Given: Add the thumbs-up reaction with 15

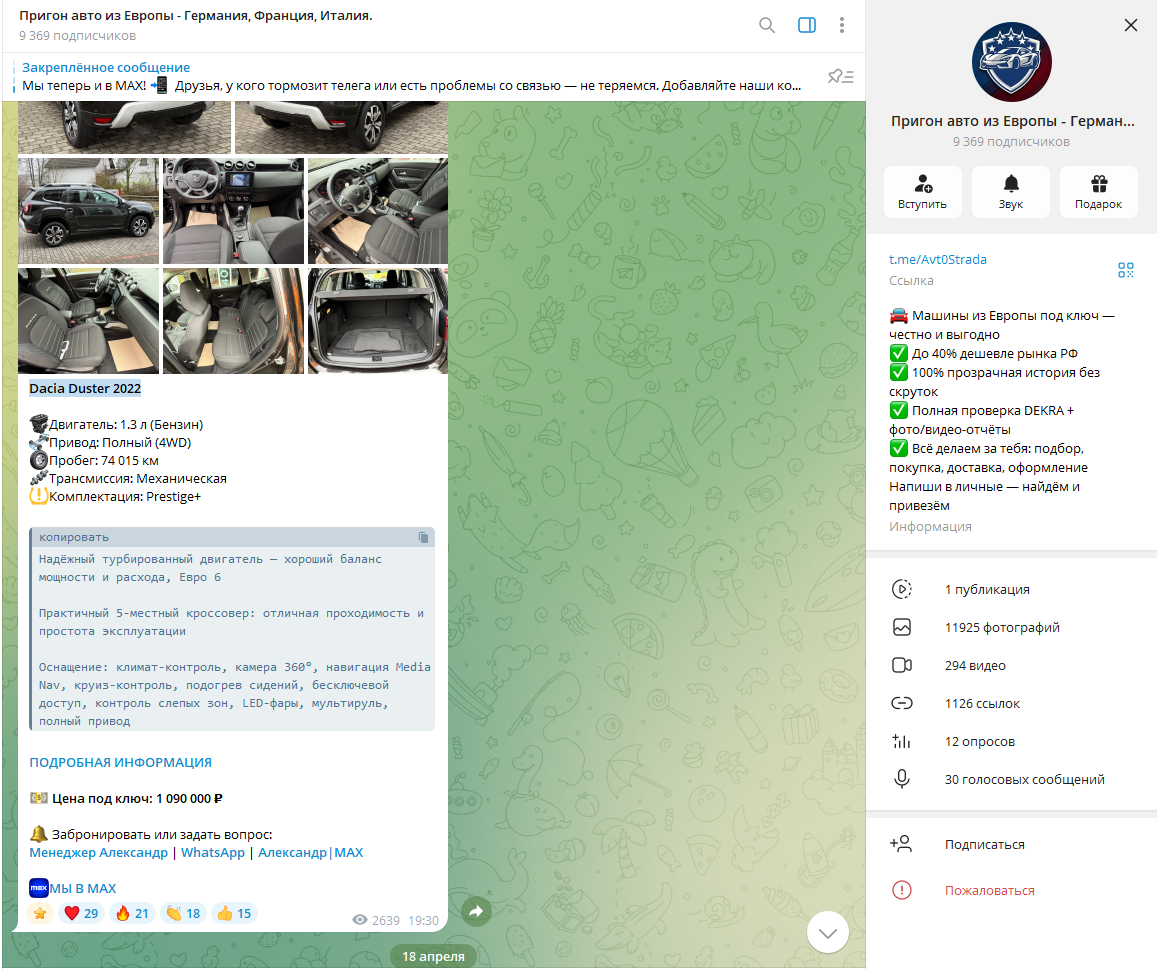Looking at the screenshot, I should (234, 913).
